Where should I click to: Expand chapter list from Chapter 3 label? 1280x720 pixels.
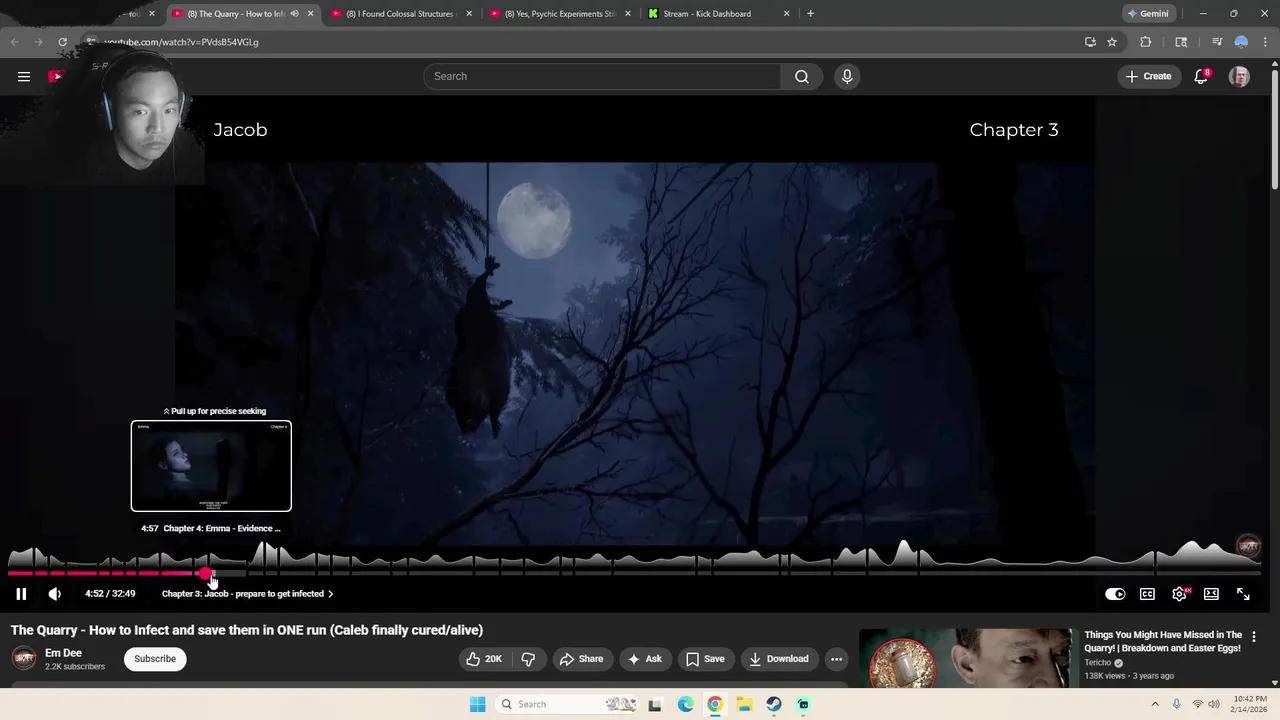pos(247,594)
